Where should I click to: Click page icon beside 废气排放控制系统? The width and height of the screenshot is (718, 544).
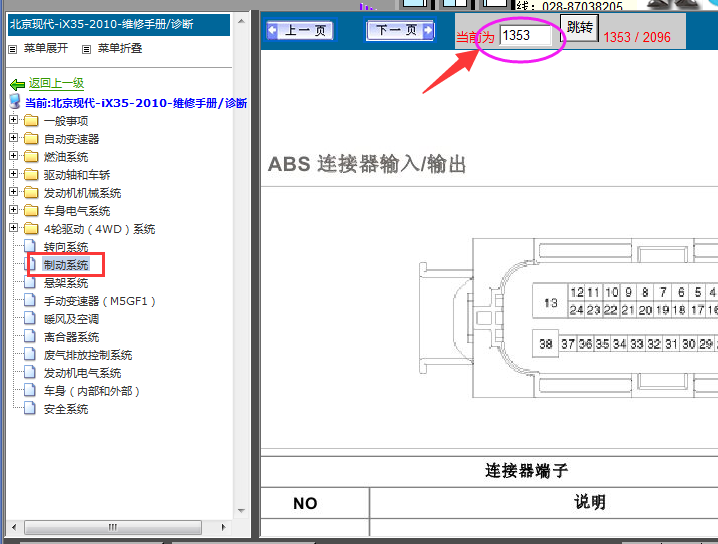tap(30, 354)
